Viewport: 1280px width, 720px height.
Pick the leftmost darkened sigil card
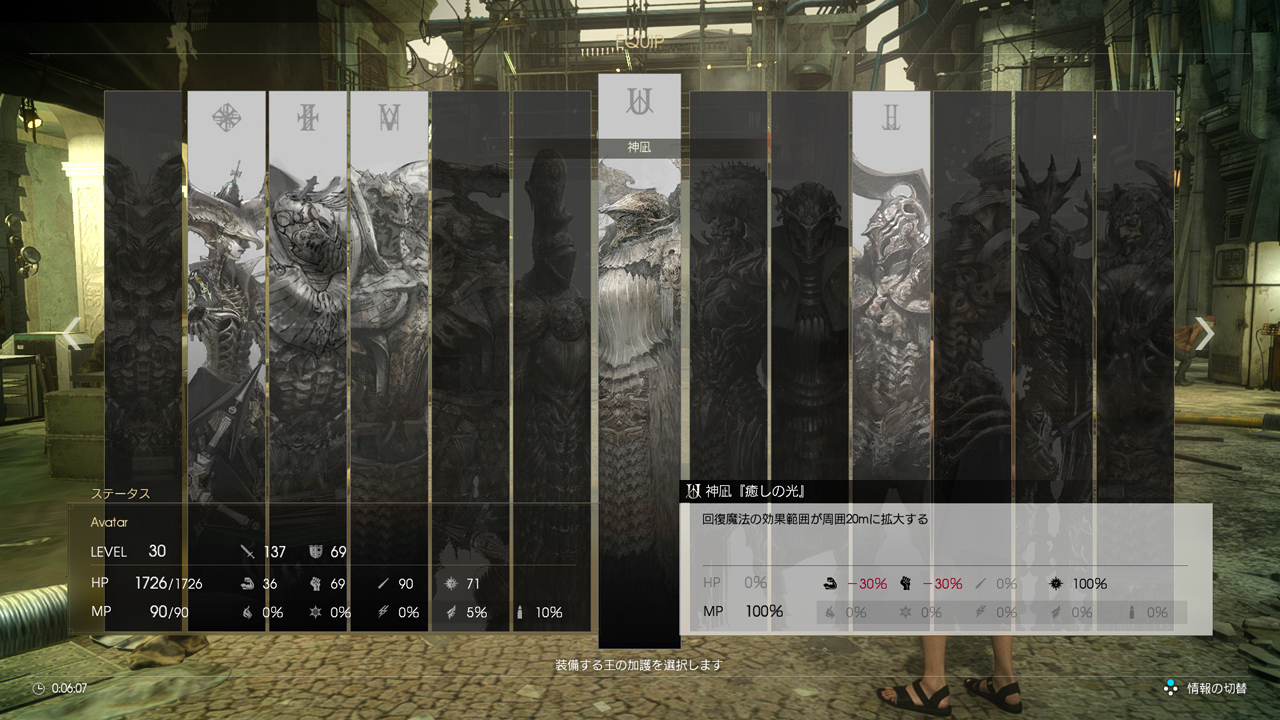pyautogui.click(x=144, y=360)
